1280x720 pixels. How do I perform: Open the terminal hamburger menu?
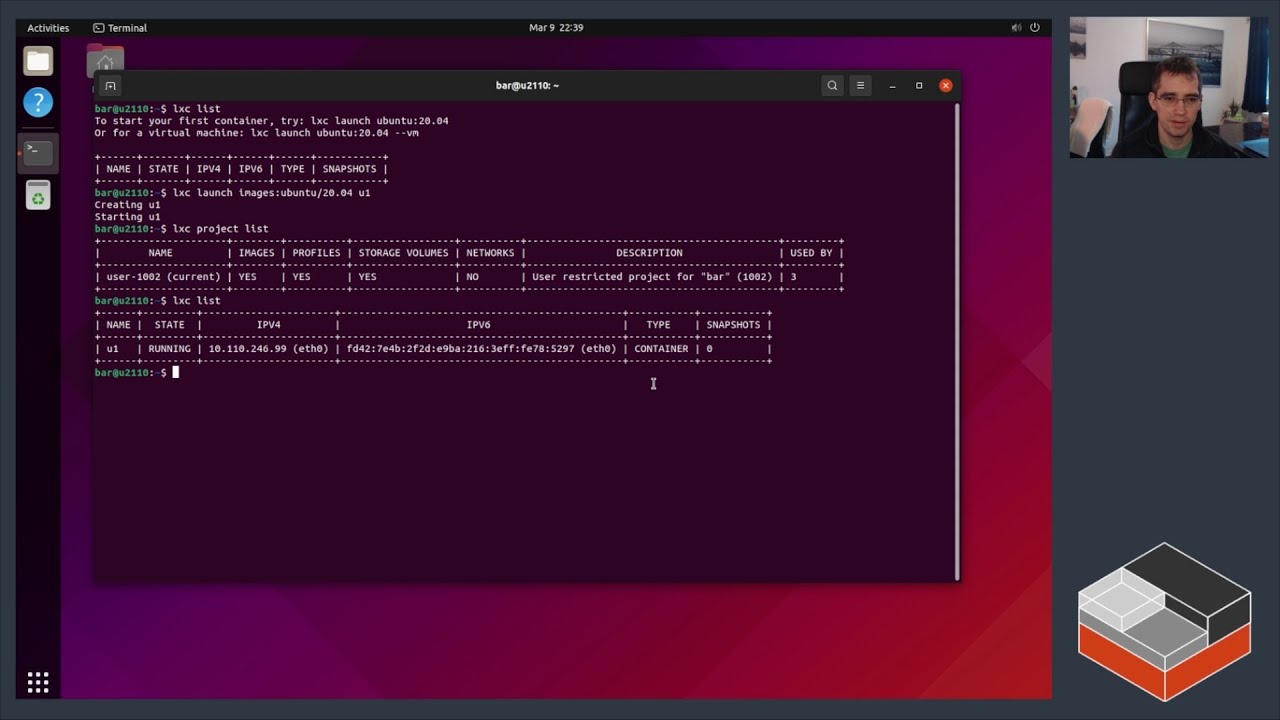(x=860, y=86)
